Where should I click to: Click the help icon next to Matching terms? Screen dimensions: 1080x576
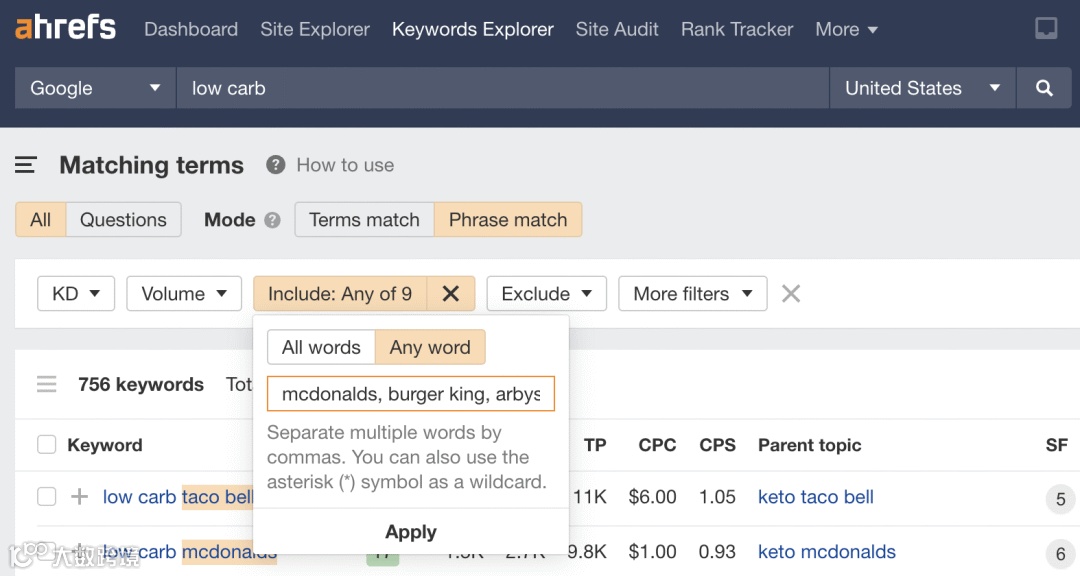(x=275, y=165)
